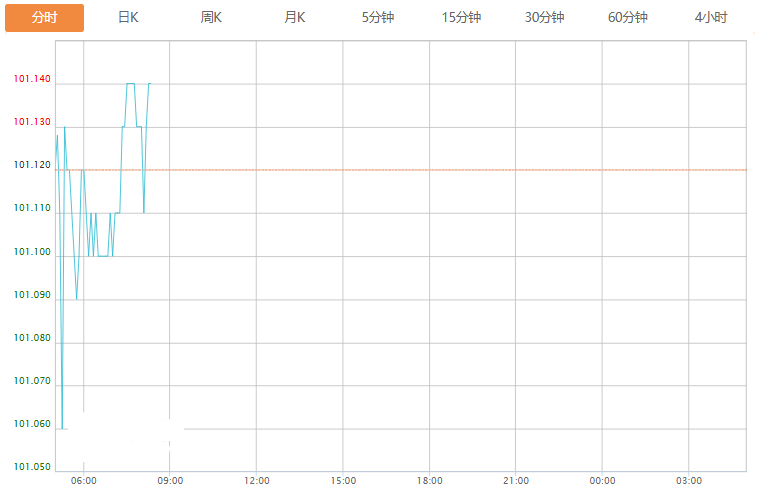Click the 06:00 time axis label
The width and height of the screenshot is (757, 487).
tap(84, 481)
